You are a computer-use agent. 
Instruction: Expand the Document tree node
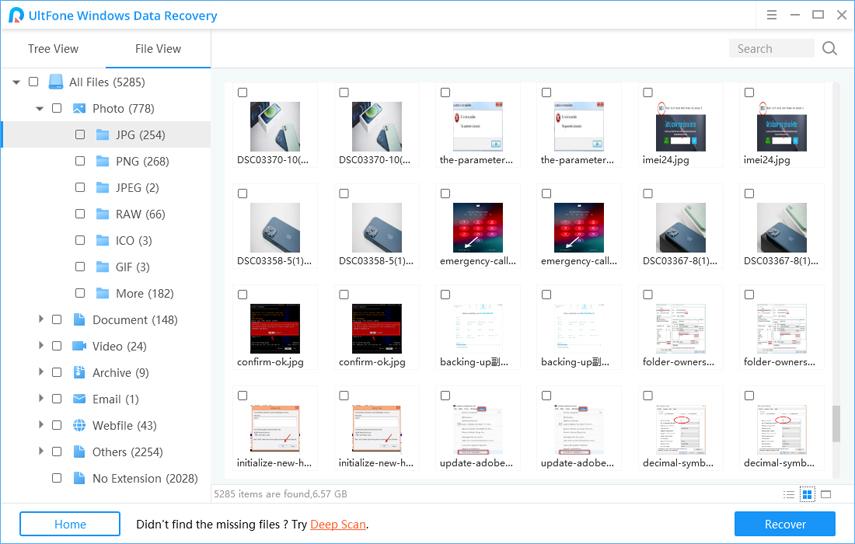coord(40,319)
